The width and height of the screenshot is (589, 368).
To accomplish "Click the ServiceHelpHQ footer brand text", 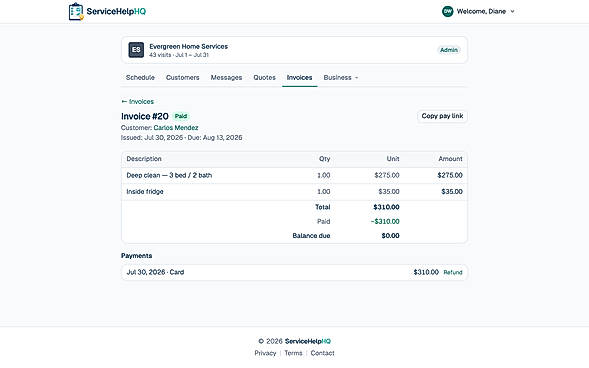I will 308,341.
